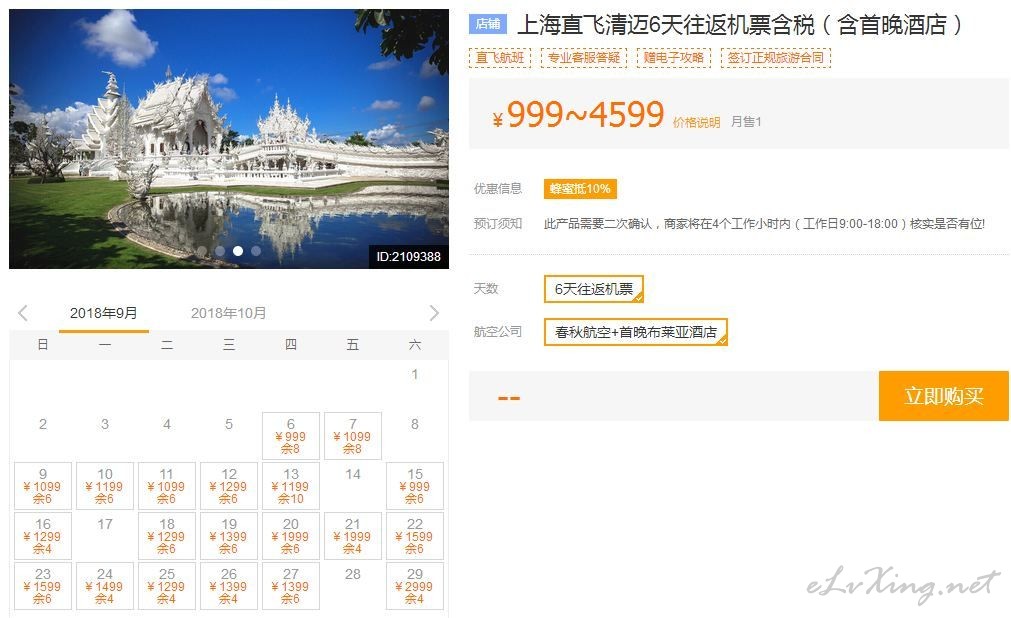The height and width of the screenshot is (618, 1011).
Task: Pick September 11 departure date
Action: coord(166,486)
